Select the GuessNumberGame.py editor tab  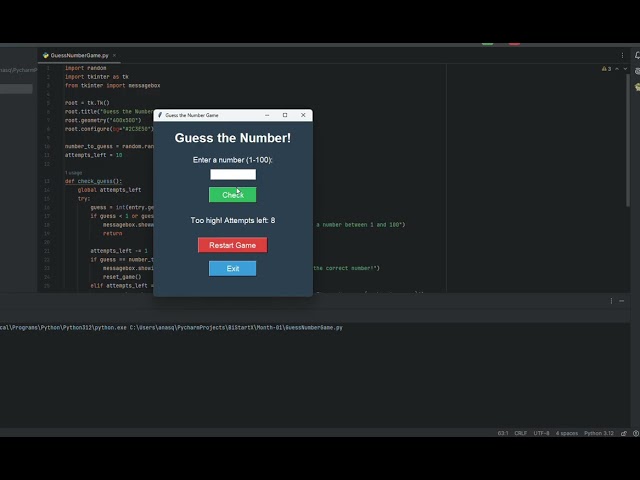point(79,56)
